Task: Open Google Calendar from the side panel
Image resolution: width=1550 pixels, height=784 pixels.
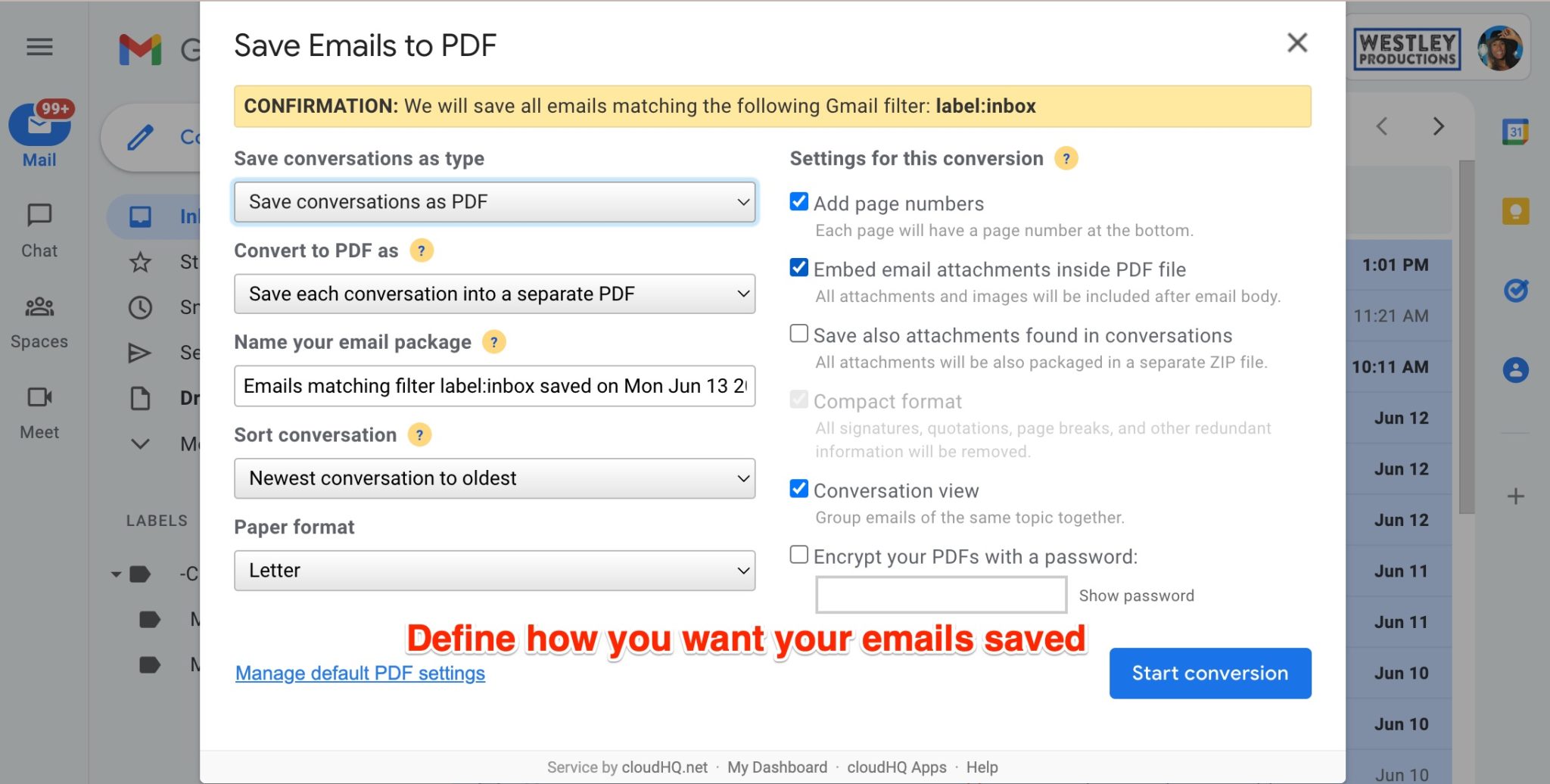Action: pos(1515,132)
